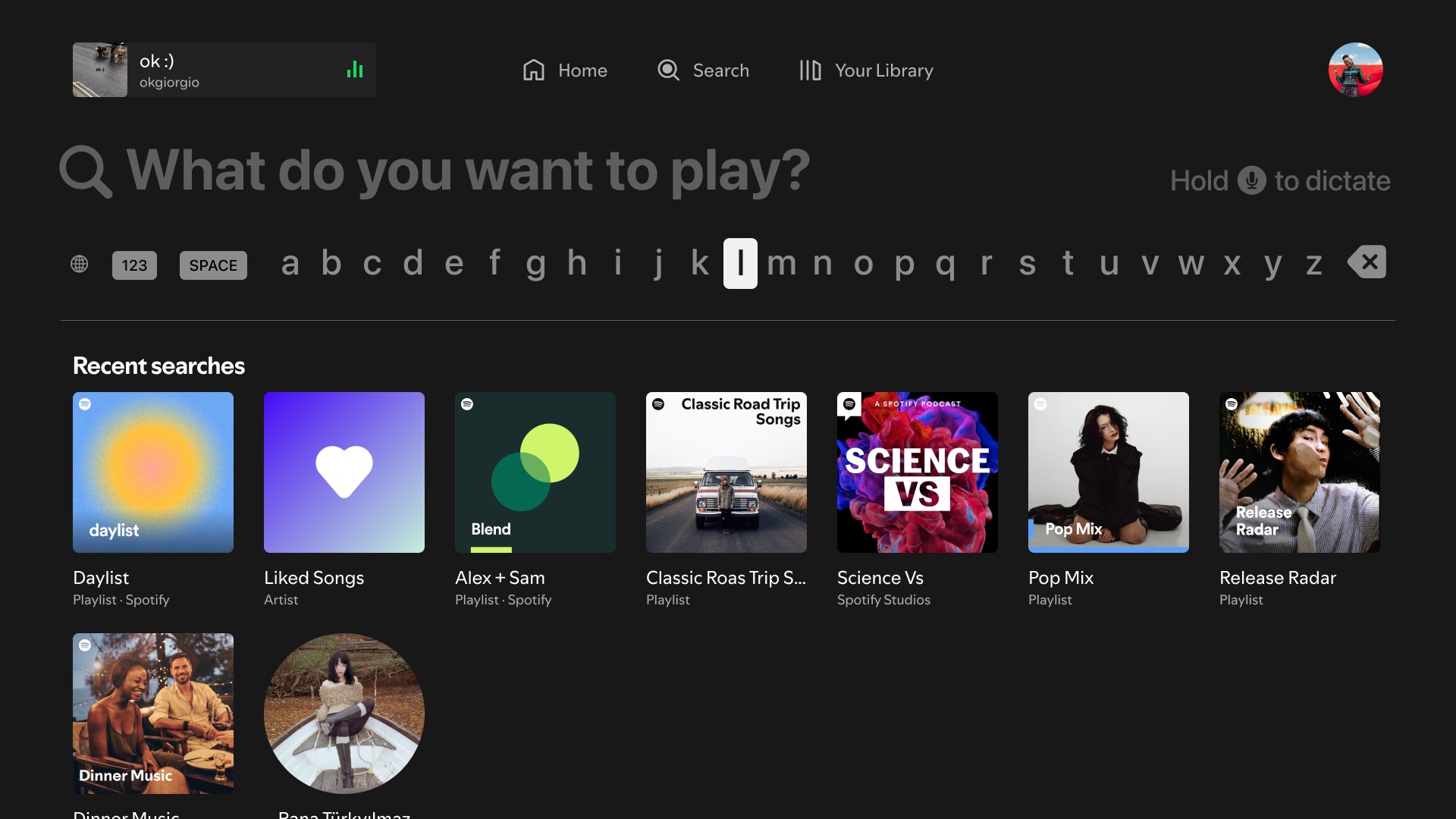Select letter m on keyboard
Image resolution: width=1456 pixels, height=819 pixels.
pyautogui.click(x=781, y=264)
